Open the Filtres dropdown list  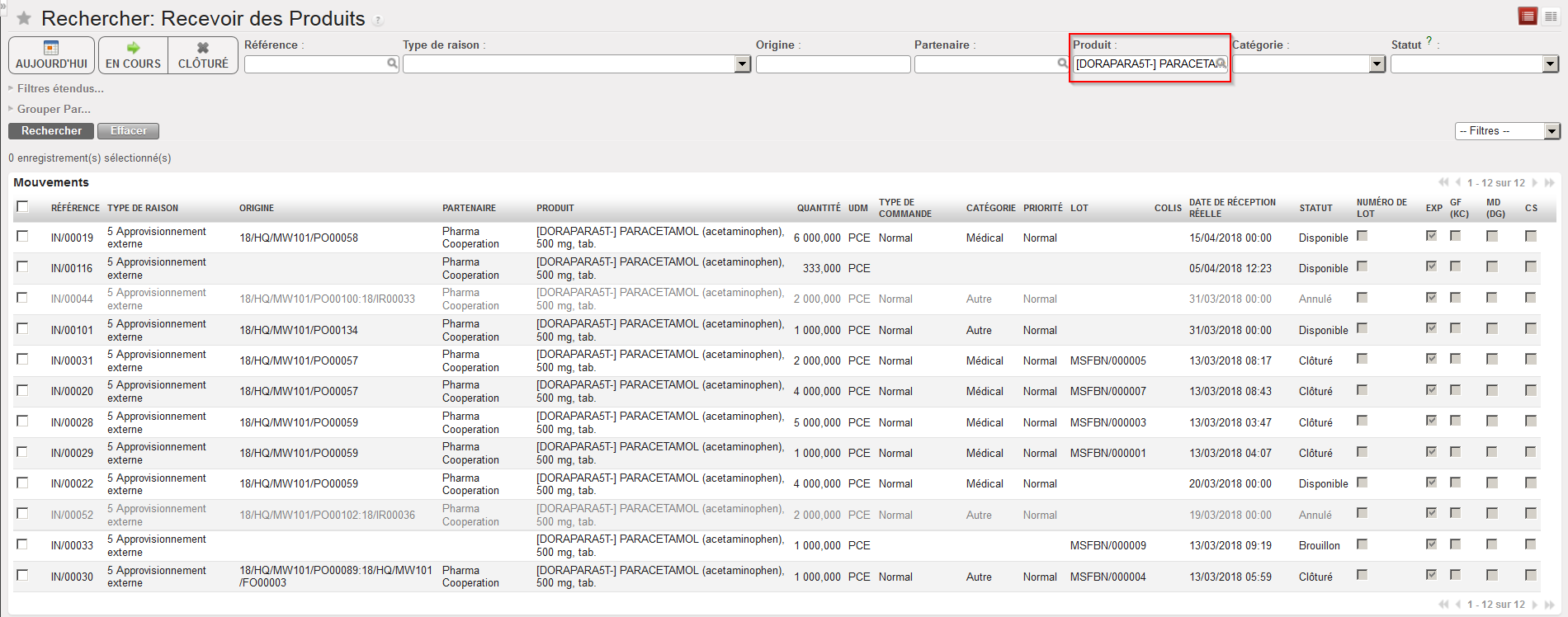coord(1507,131)
